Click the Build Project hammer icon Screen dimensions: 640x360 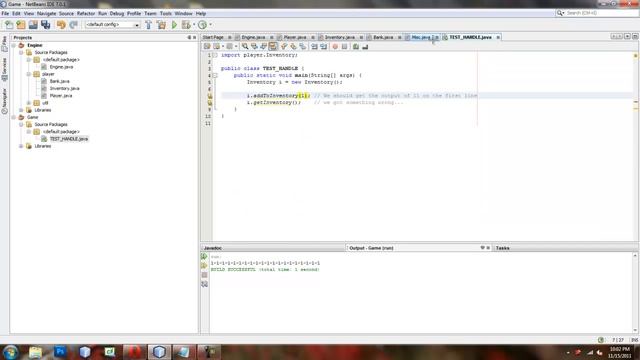click(149, 25)
